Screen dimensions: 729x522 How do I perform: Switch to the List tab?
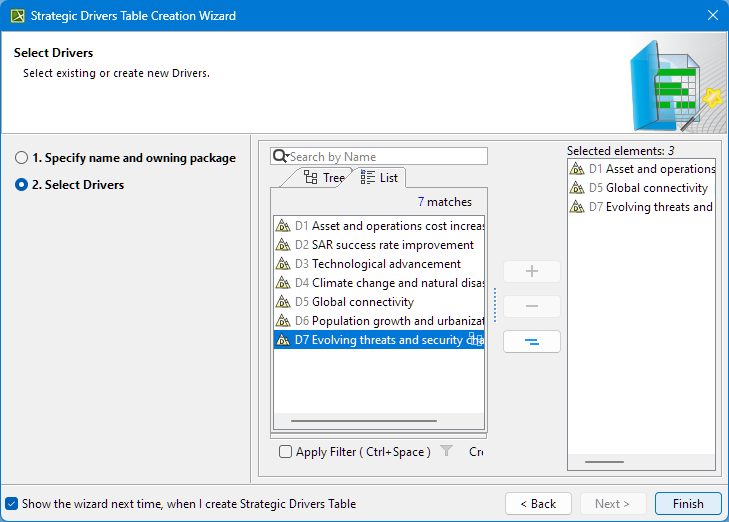point(379,178)
